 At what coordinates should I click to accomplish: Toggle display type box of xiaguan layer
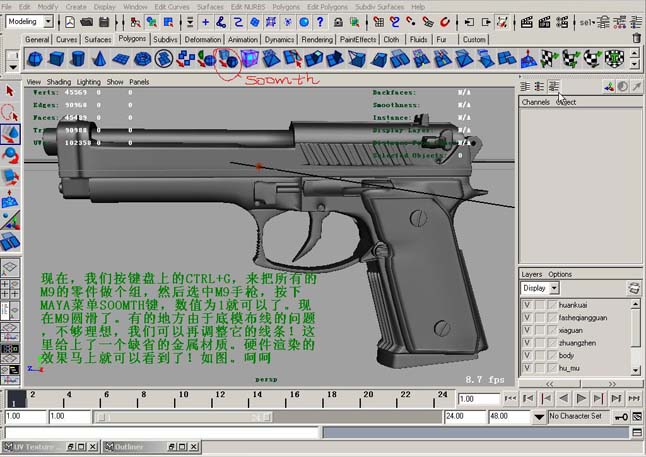tap(540, 330)
